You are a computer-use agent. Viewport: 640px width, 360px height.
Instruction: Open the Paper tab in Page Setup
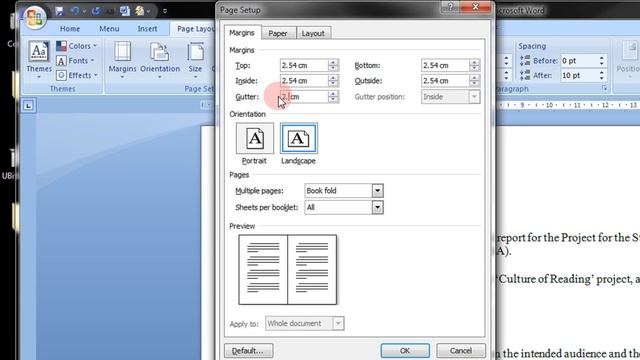[x=278, y=33]
